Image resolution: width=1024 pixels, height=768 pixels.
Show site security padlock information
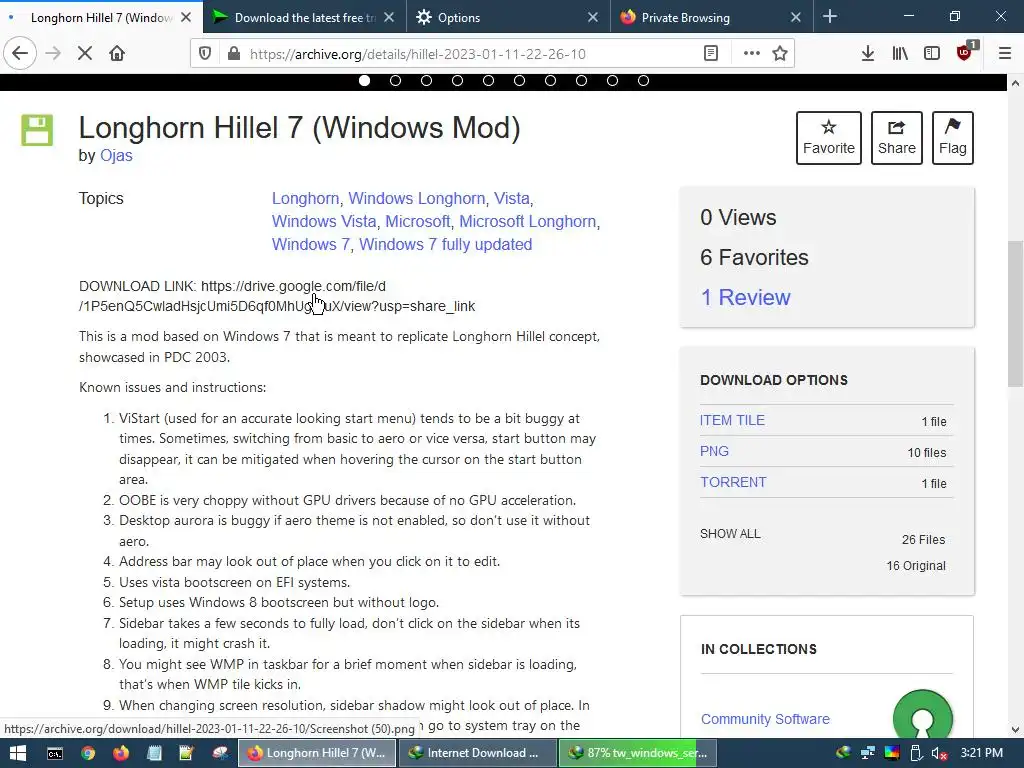[234, 54]
